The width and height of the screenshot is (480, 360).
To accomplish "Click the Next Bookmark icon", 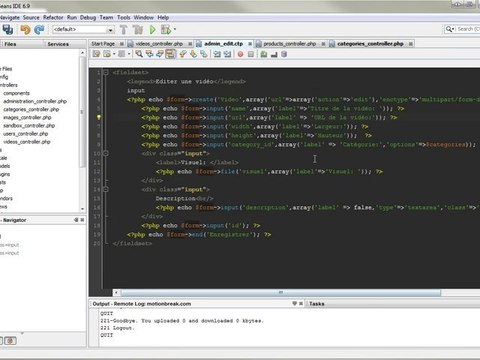I will click(193, 54).
